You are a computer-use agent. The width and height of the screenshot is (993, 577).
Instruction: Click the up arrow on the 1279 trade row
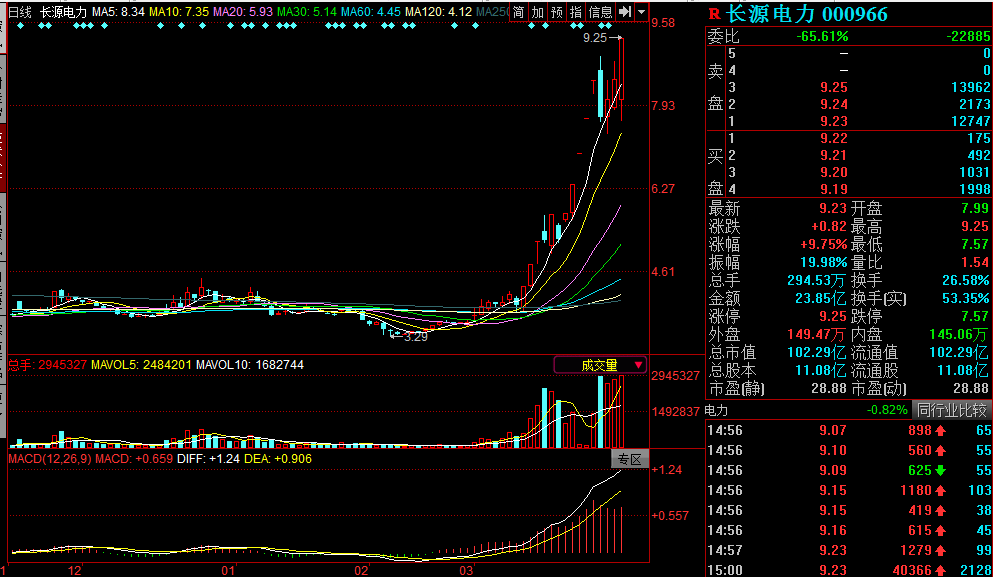point(940,550)
